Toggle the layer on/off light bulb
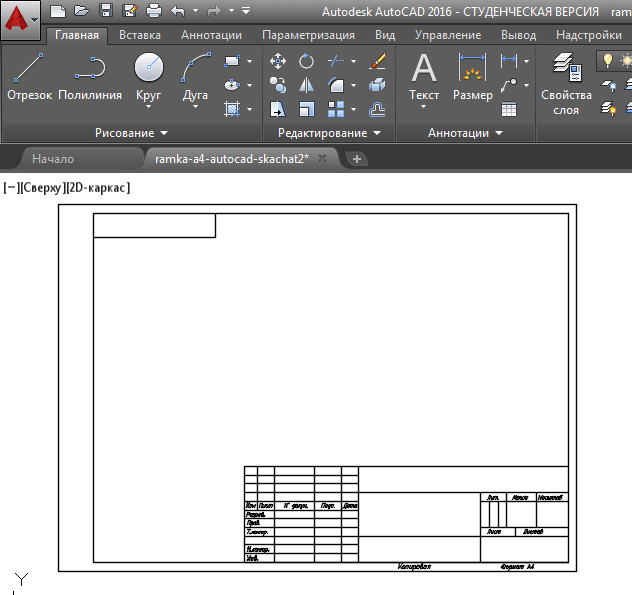The width and height of the screenshot is (632, 595). coord(607,61)
